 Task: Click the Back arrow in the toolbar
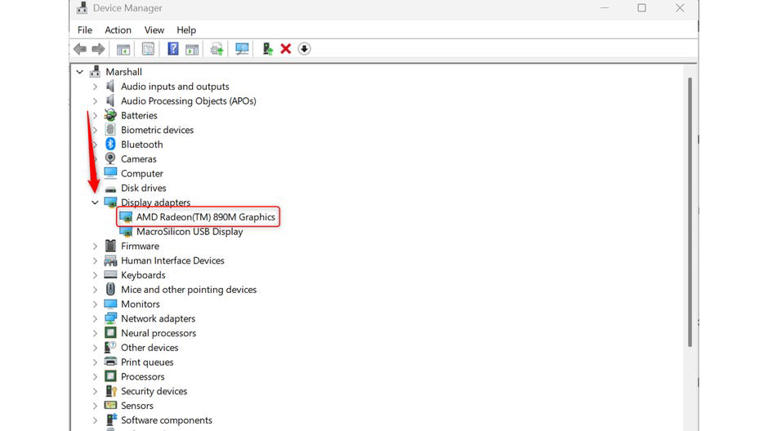80,49
